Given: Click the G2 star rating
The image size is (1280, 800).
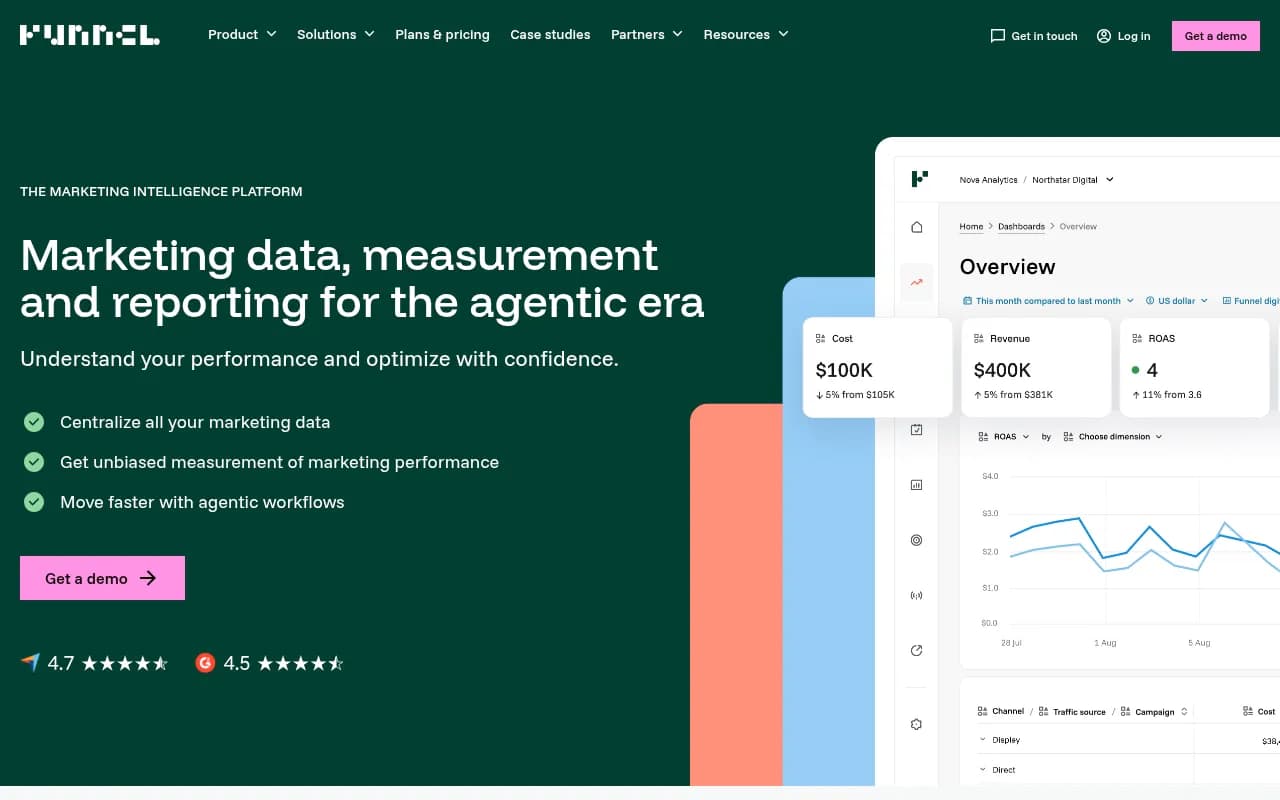Looking at the screenshot, I should coord(301,663).
